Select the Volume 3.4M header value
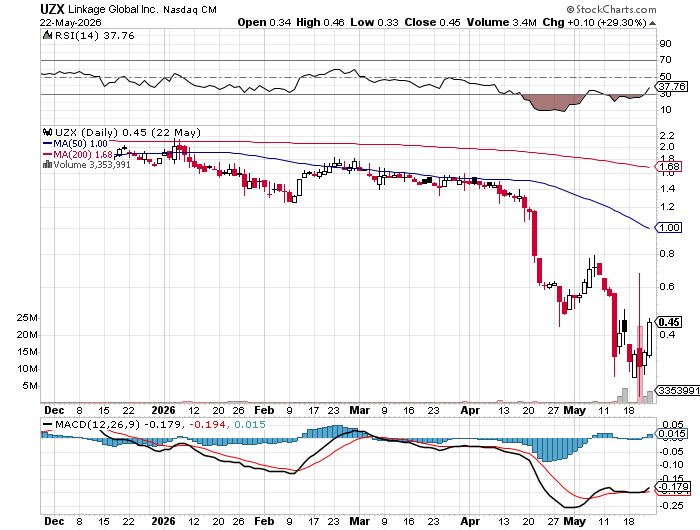This screenshot has width=700, height=530. tap(501, 22)
